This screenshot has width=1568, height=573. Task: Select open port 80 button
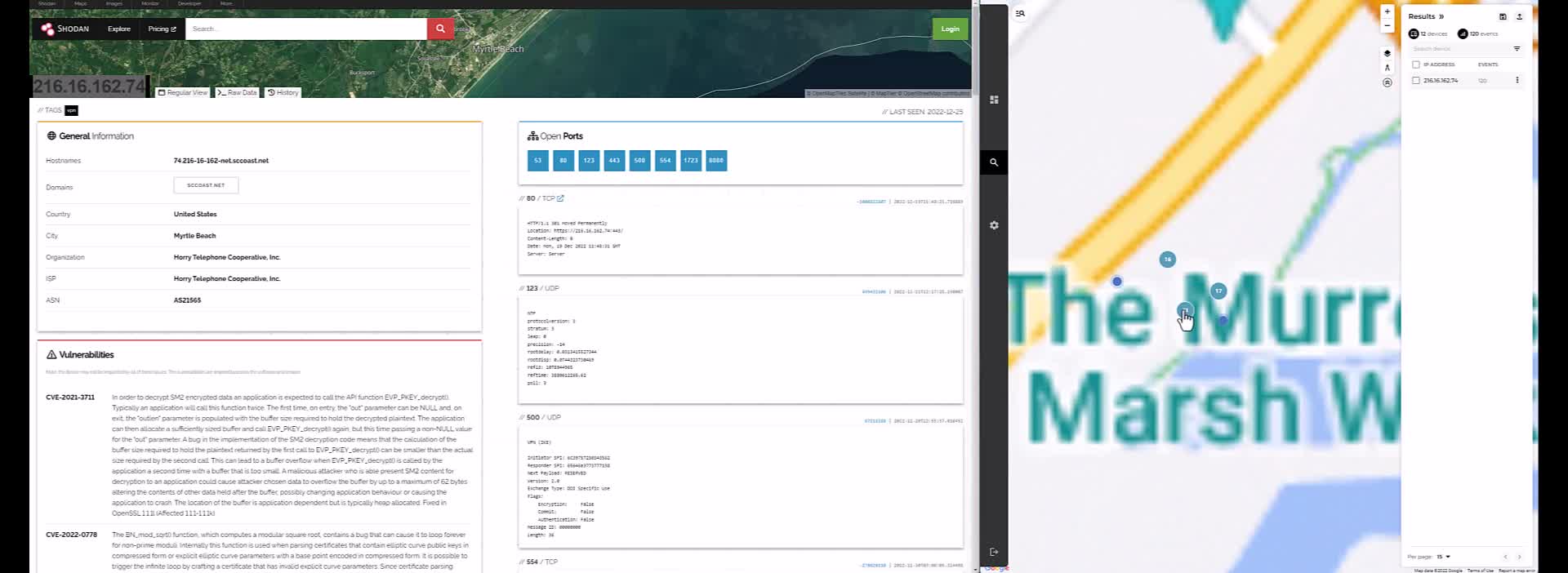[563, 160]
